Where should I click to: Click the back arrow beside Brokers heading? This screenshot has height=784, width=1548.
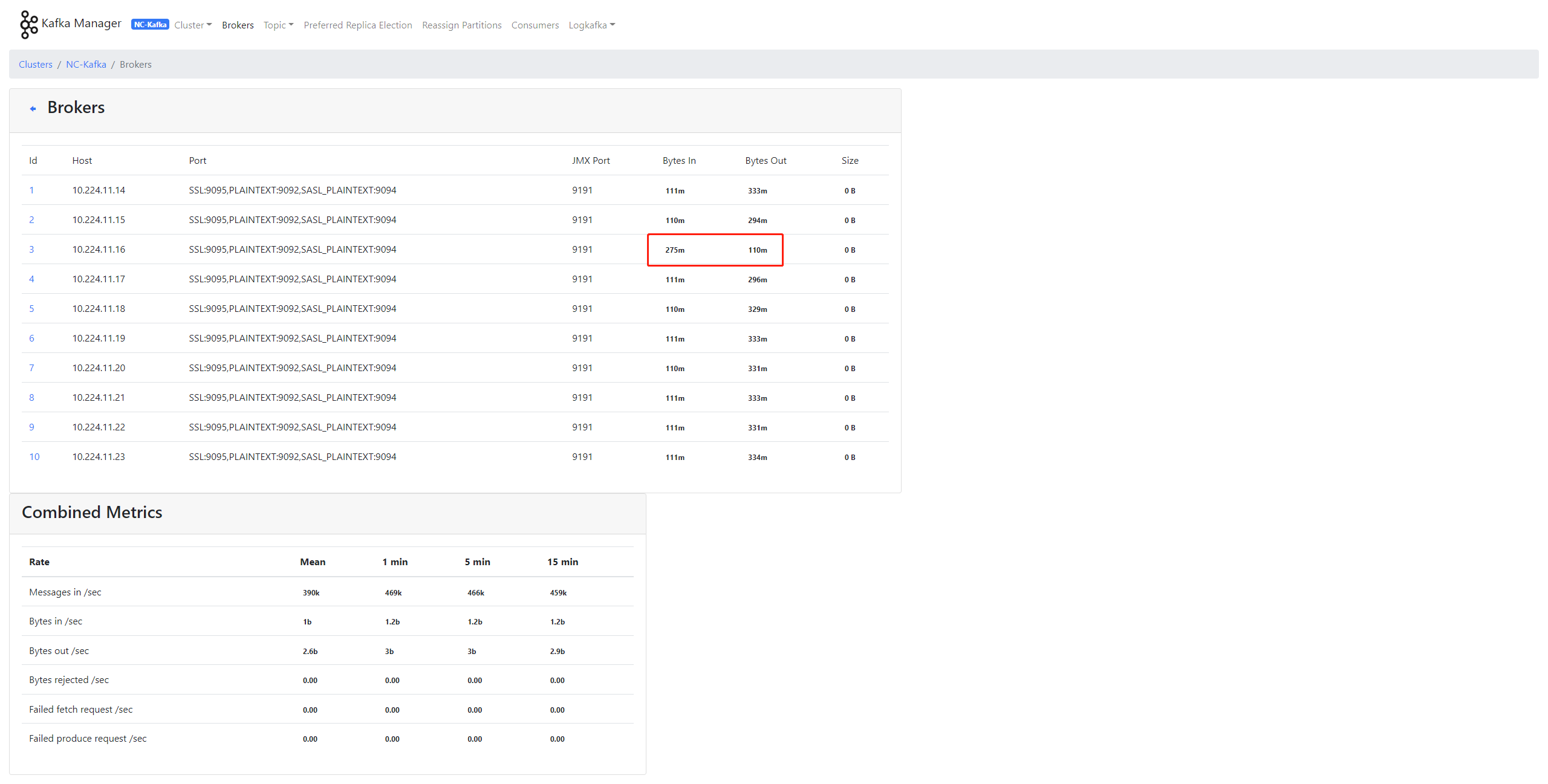[x=33, y=109]
